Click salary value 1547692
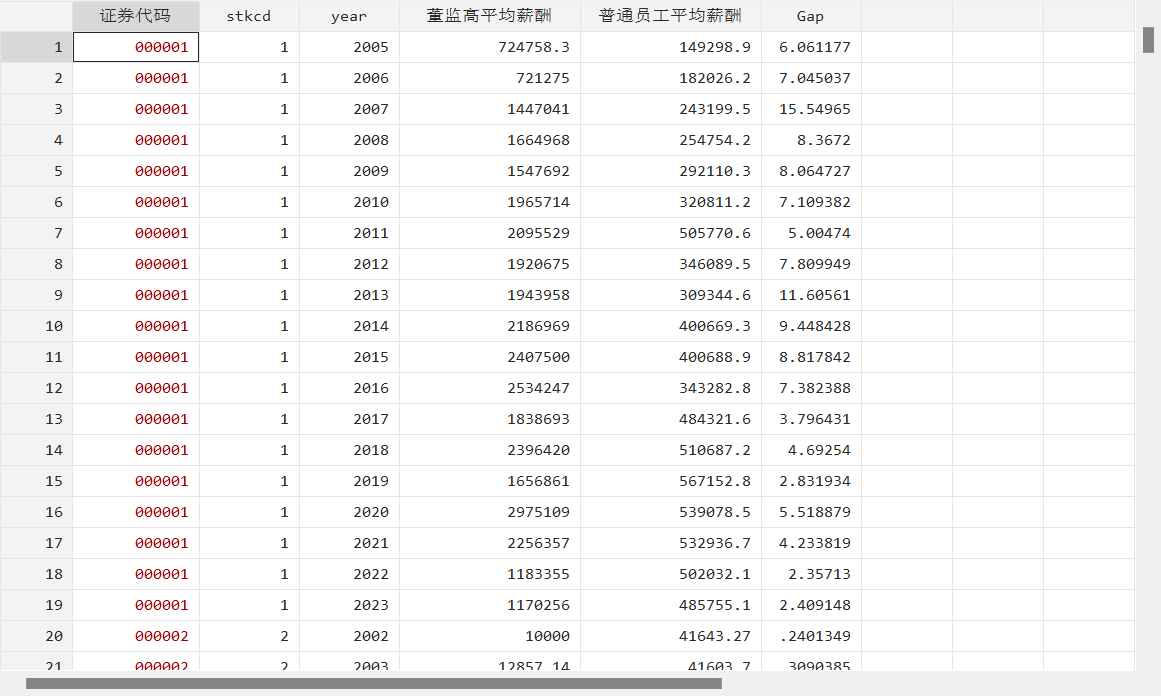Image resolution: width=1161 pixels, height=696 pixels. click(x=489, y=171)
